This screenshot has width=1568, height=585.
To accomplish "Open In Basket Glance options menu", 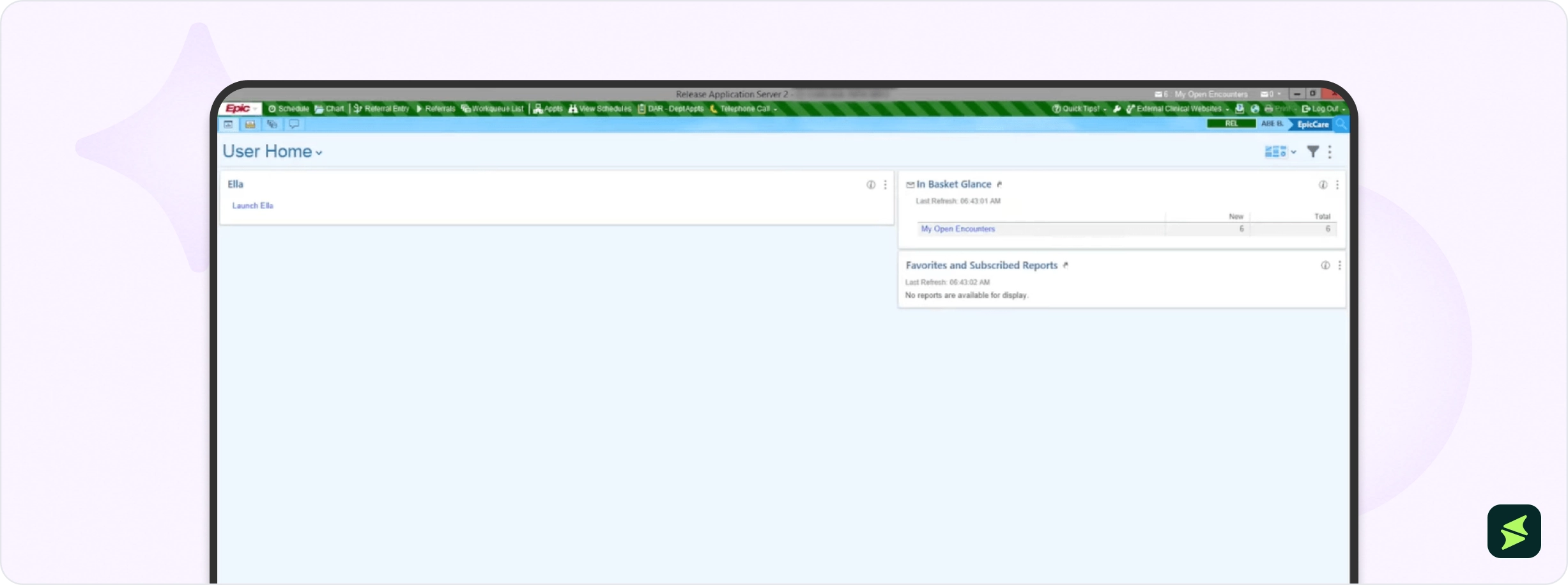I will coord(1337,185).
